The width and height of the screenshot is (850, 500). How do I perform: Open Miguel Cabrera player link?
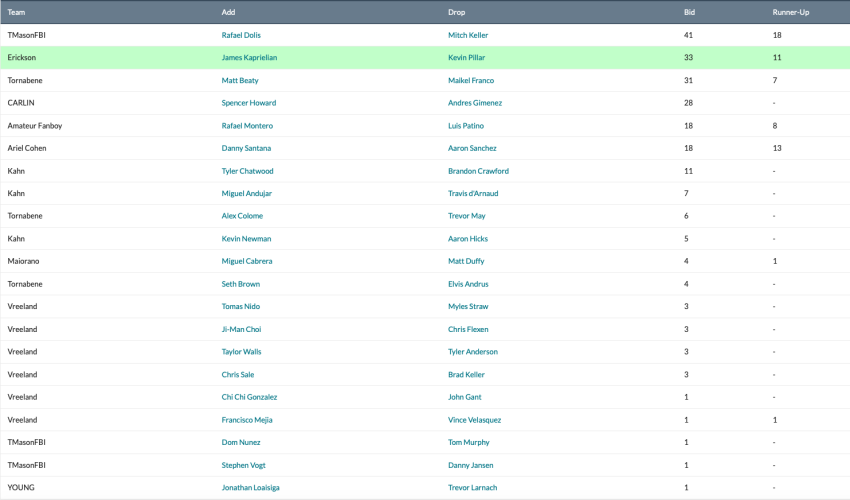click(x=247, y=261)
